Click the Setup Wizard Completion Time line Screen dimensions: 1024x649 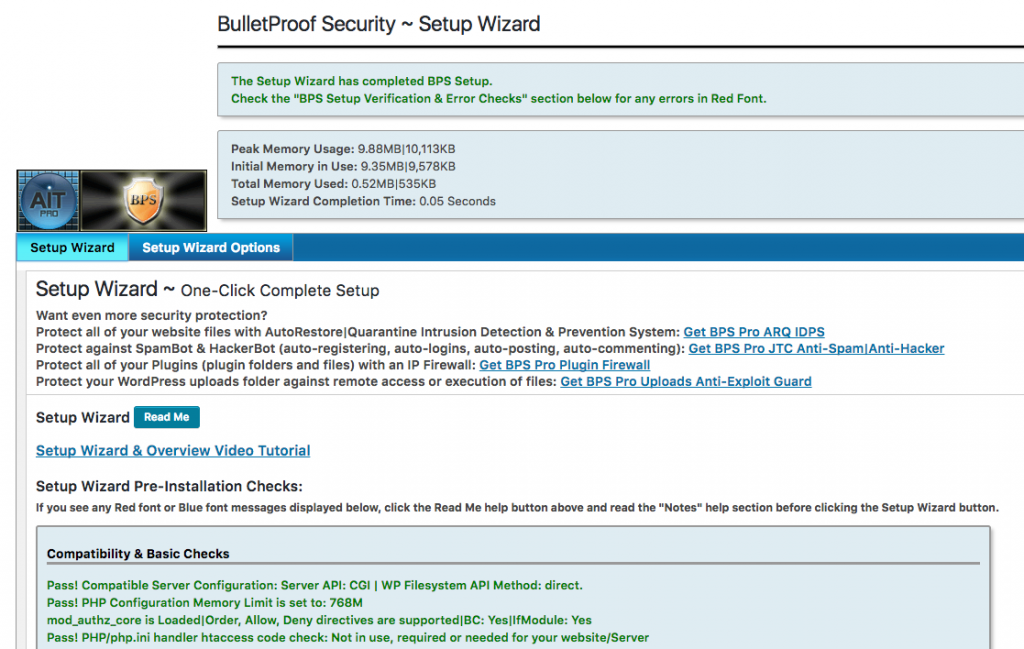(x=363, y=201)
